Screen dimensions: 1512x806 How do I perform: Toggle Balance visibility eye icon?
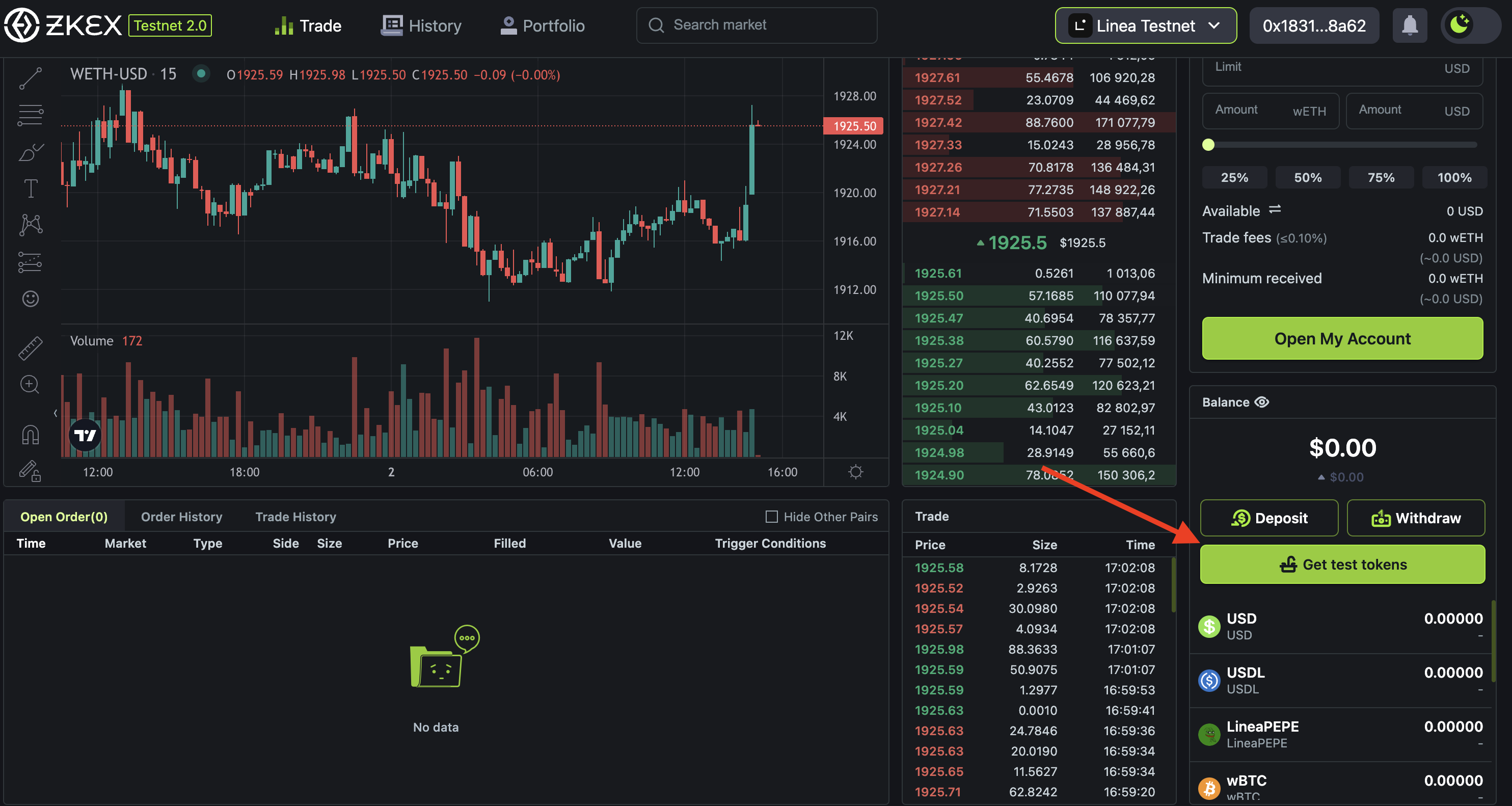(x=1261, y=402)
